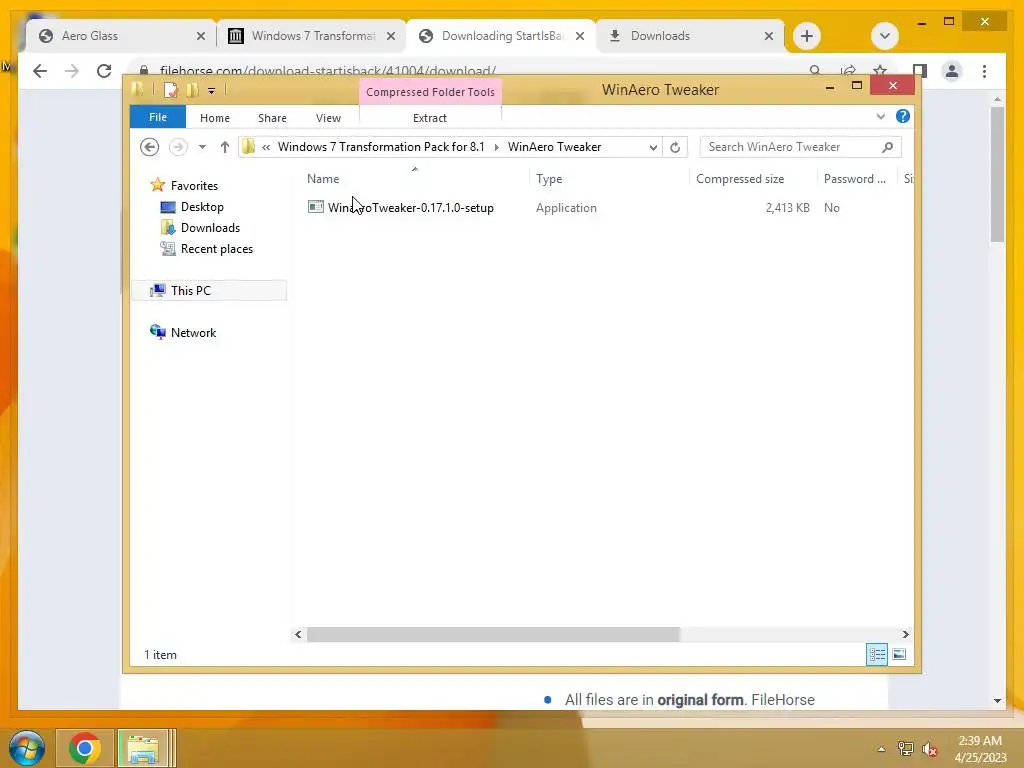Switch to Windows 7 Transformation browser tab
The height and width of the screenshot is (768, 1024).
click(313, 36)
